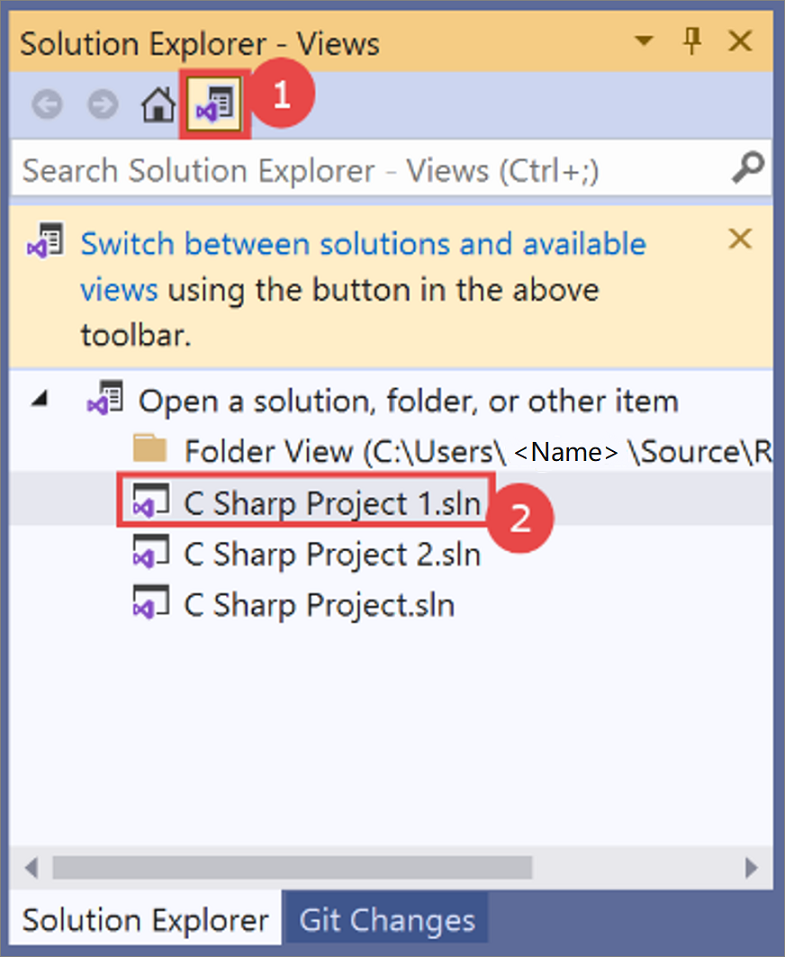785x957 pixels.
Task: Pin the Solution Explorer window
Action: [692, 42]
